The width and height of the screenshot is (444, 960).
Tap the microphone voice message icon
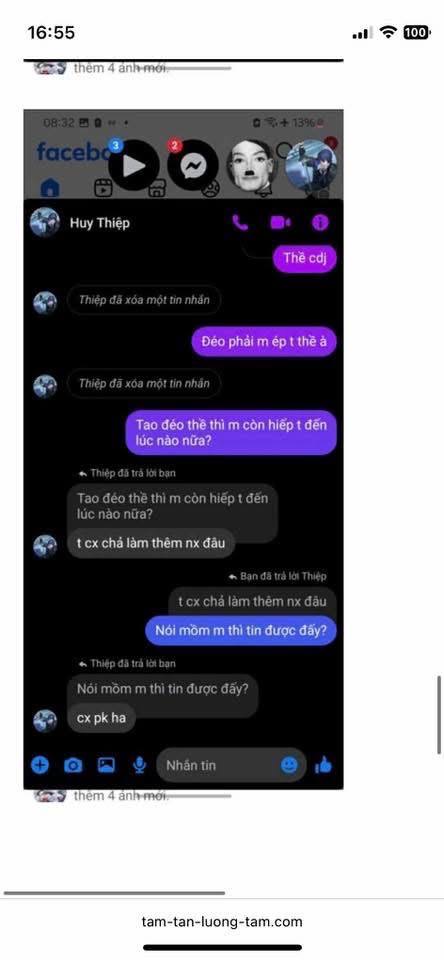tap(140, 765)
